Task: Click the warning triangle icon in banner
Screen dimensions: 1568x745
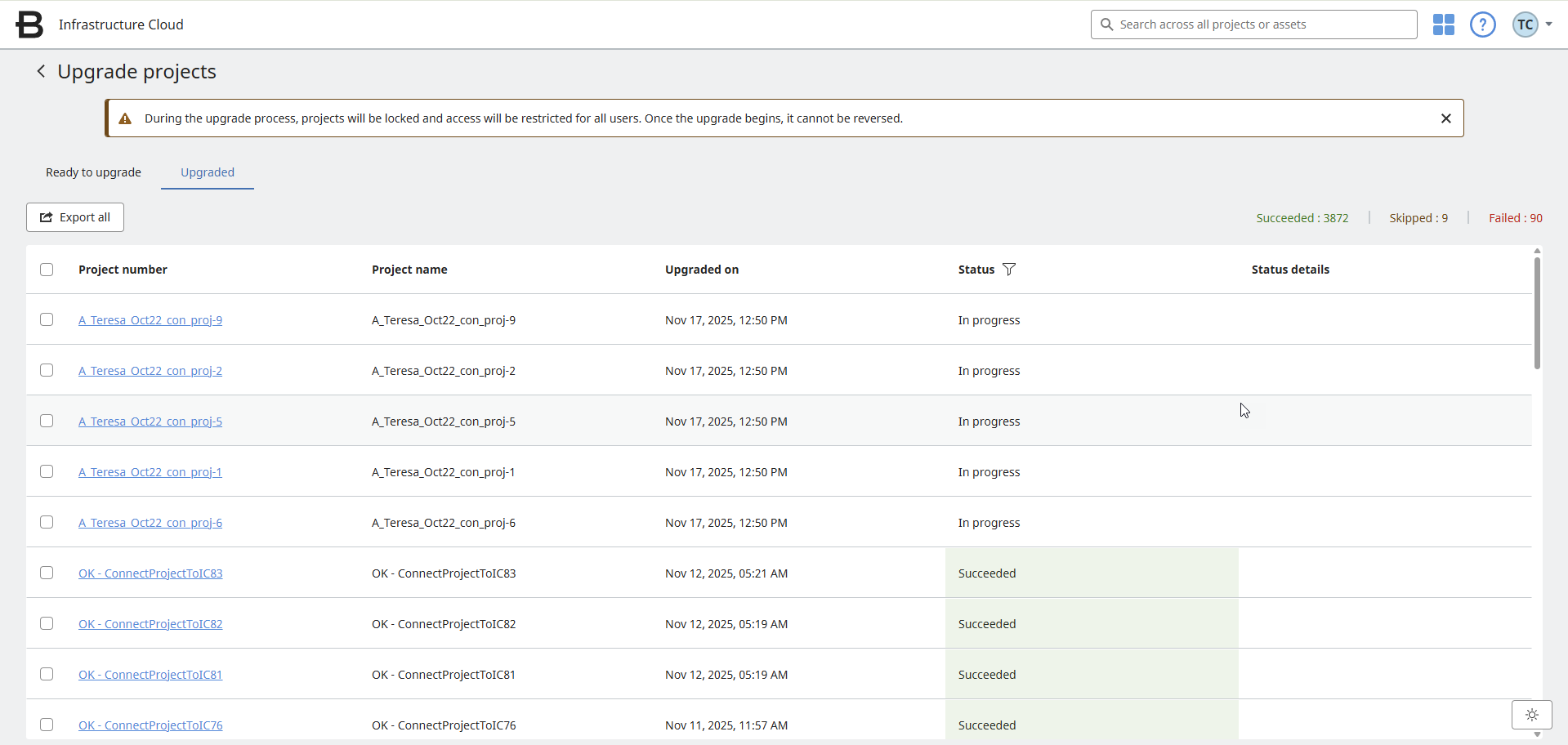Action: pyautogui.click(x=125, y=119)
